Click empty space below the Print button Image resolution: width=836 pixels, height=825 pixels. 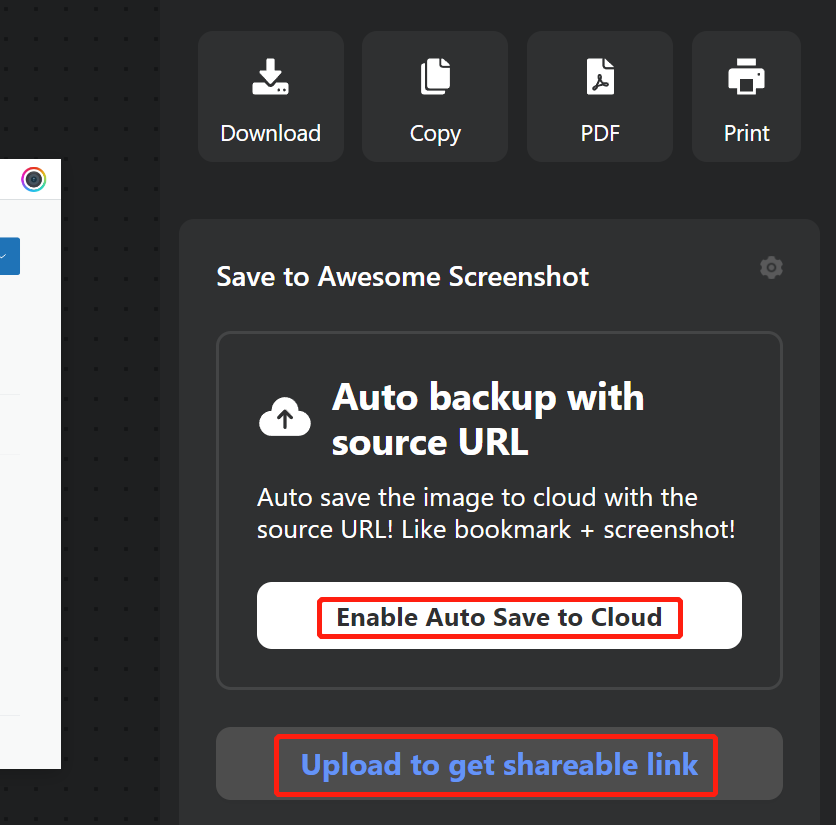tap(746, 190)
